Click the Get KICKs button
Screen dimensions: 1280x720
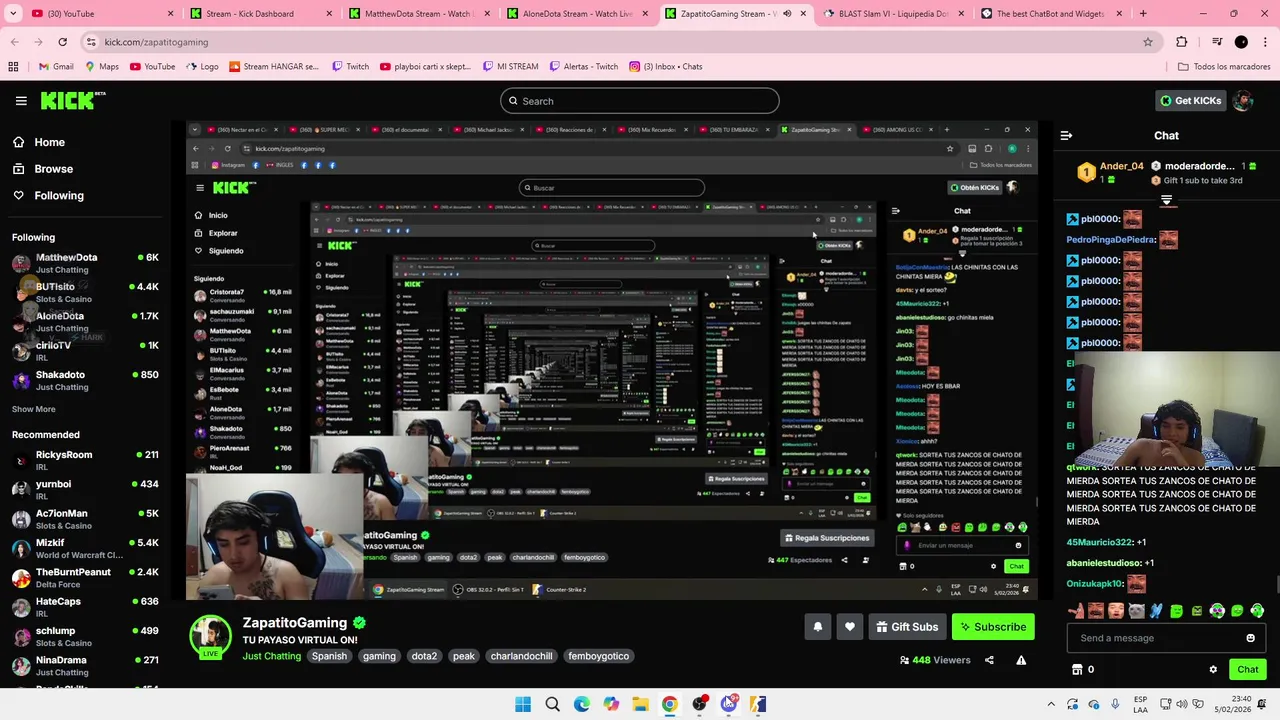point(1190,100)
